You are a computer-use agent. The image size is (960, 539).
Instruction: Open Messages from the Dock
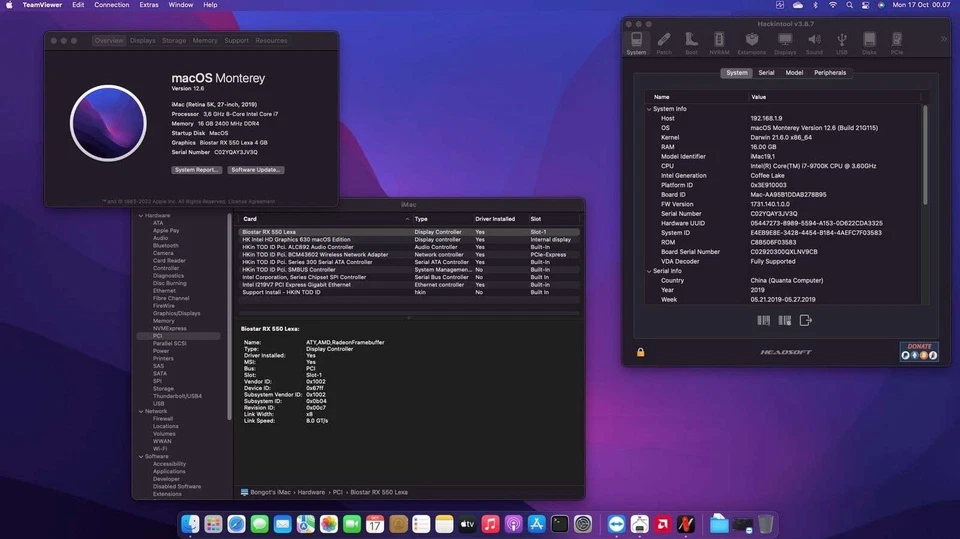(x=260, y=524)
